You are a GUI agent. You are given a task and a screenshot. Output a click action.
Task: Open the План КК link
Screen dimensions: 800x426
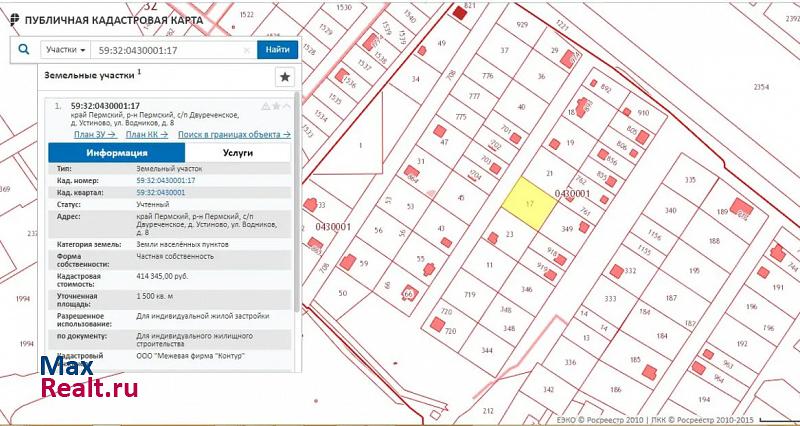pyautogui.click(x=147, y=134)
